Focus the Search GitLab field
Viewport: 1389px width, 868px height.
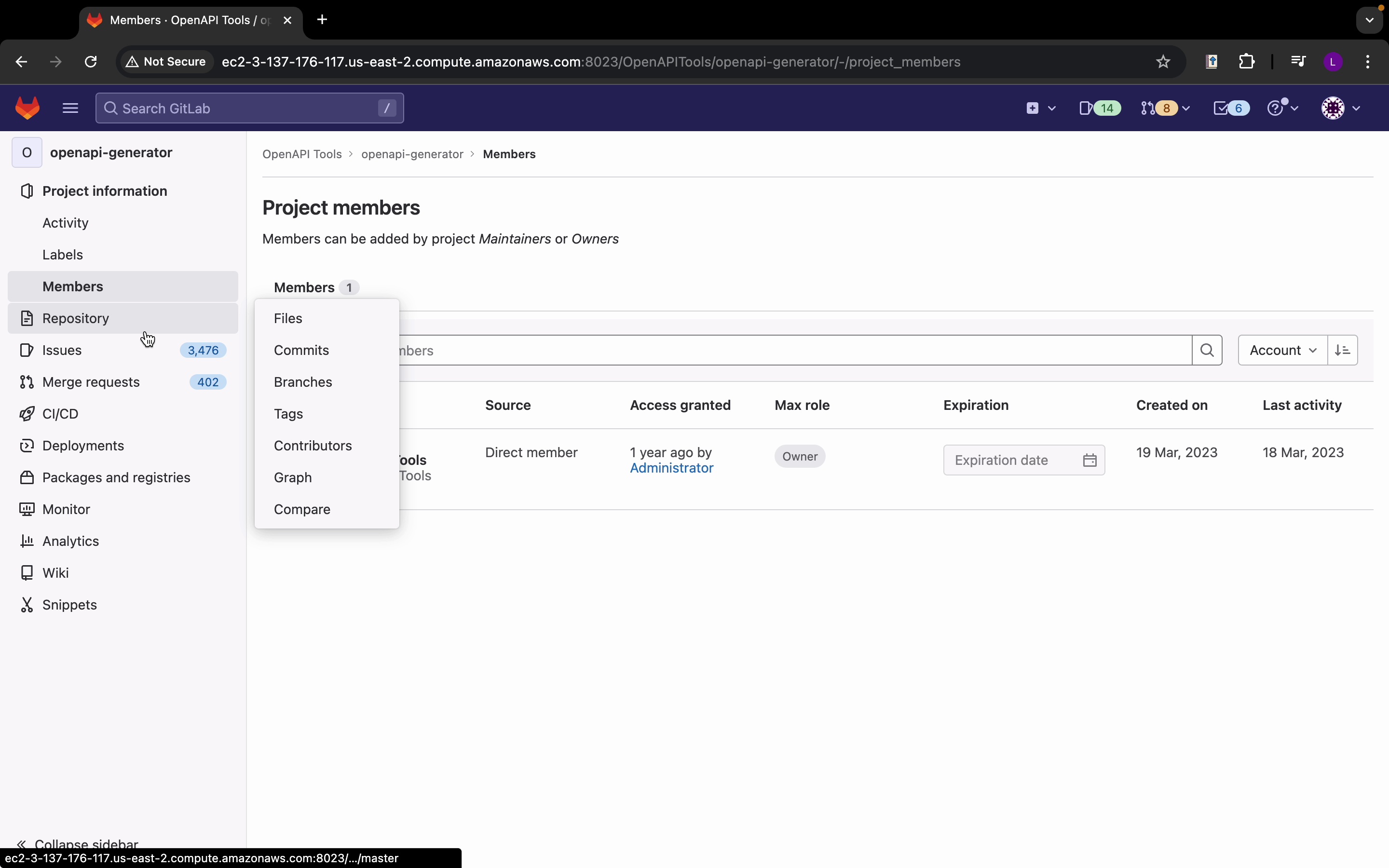(247, 108)
